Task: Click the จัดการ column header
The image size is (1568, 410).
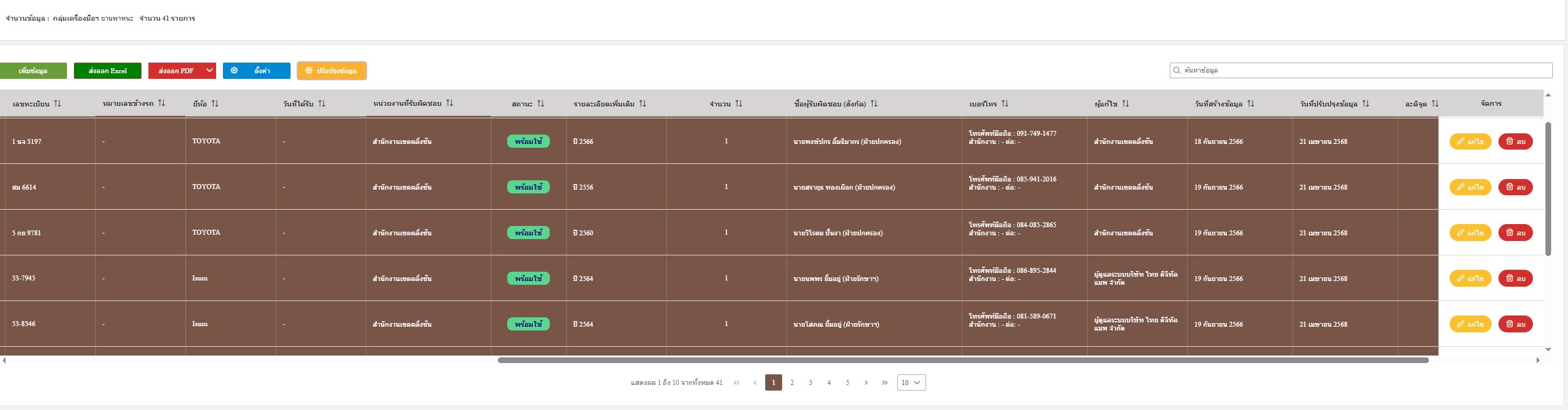Action: tap(1491, 103)
